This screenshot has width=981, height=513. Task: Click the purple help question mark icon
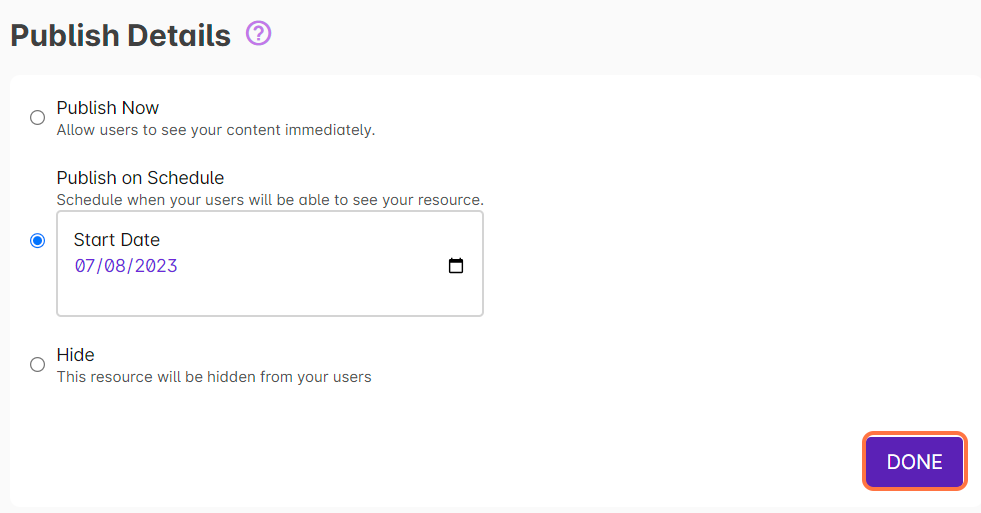coord(258,34)
